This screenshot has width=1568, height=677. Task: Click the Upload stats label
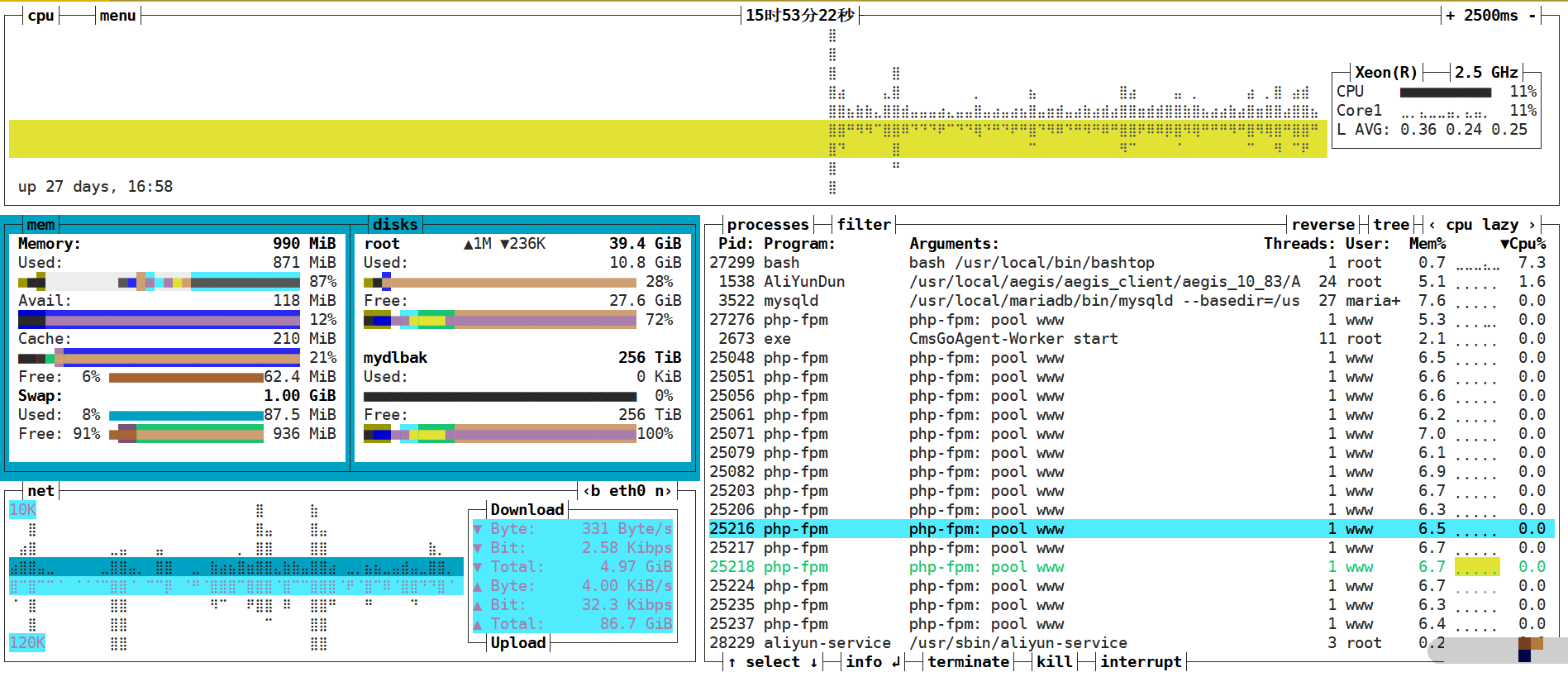[x=518, y=643]
